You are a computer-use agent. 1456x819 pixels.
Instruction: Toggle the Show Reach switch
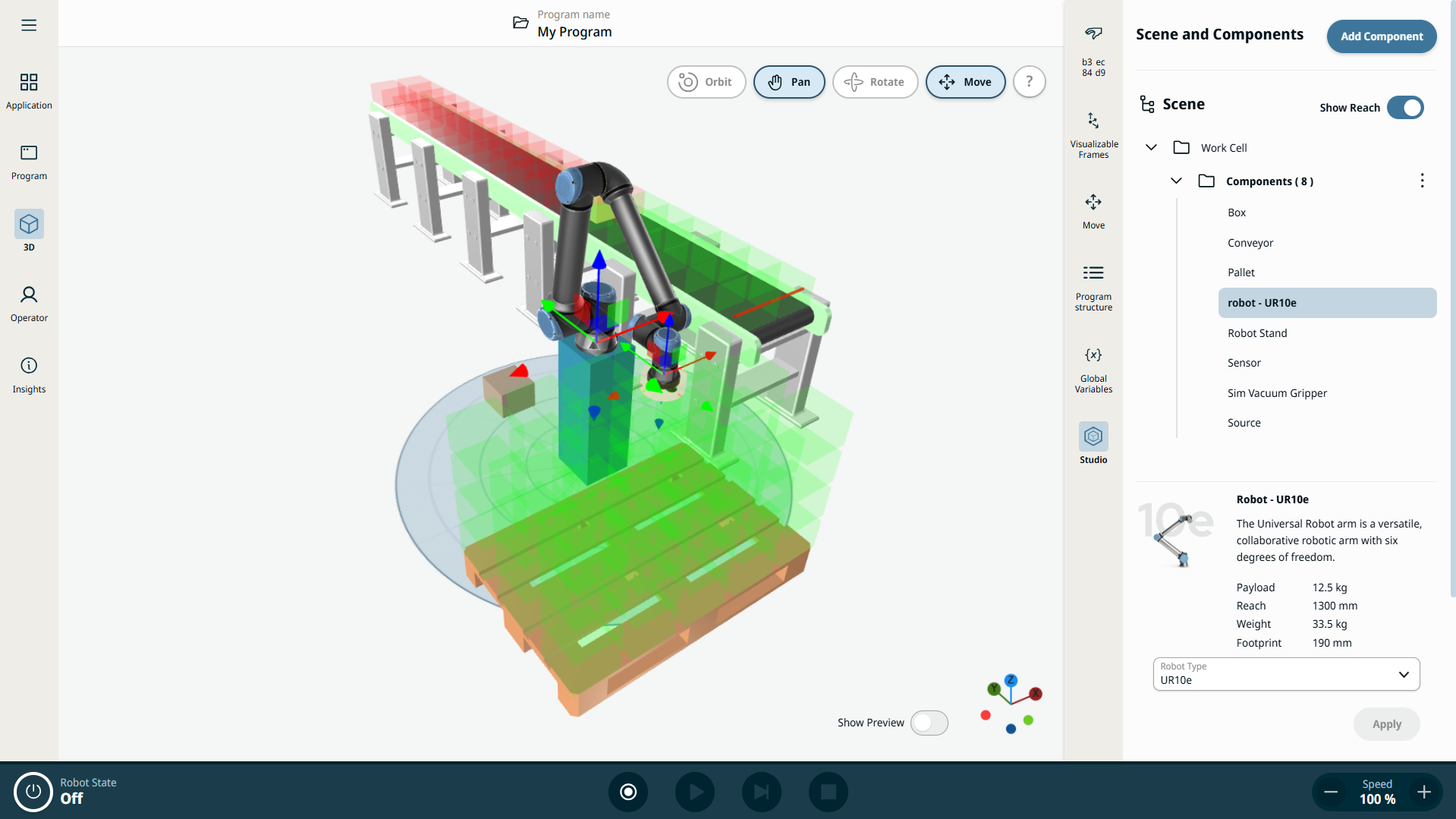point(1405,108)
